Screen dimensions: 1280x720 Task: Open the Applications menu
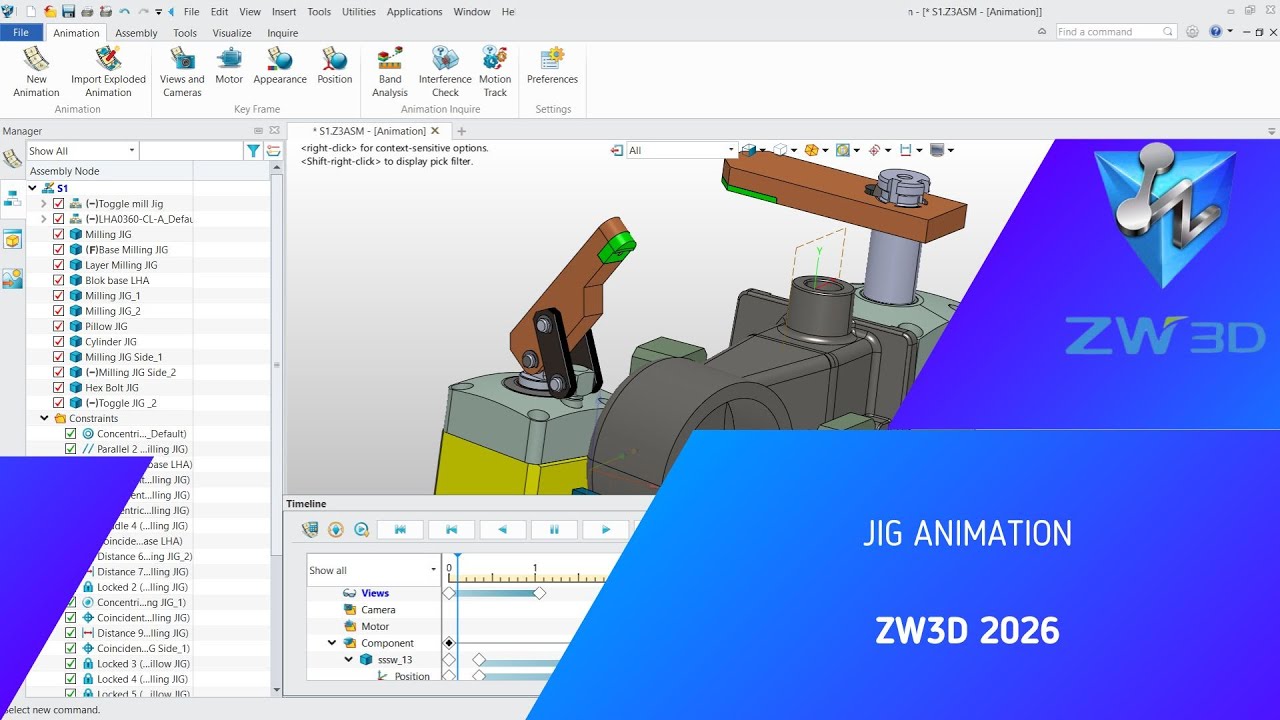(x=414, y=12)
